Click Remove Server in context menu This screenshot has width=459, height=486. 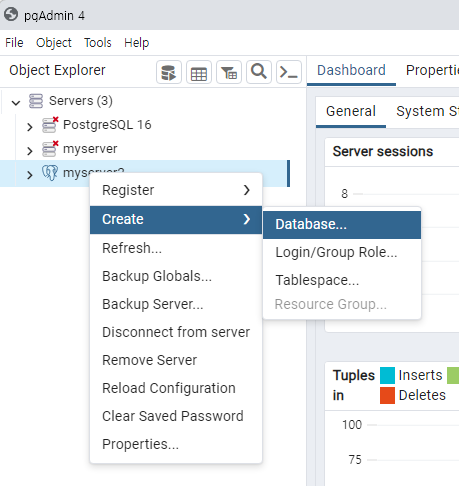pyautogui.click(x=176, y=360)
